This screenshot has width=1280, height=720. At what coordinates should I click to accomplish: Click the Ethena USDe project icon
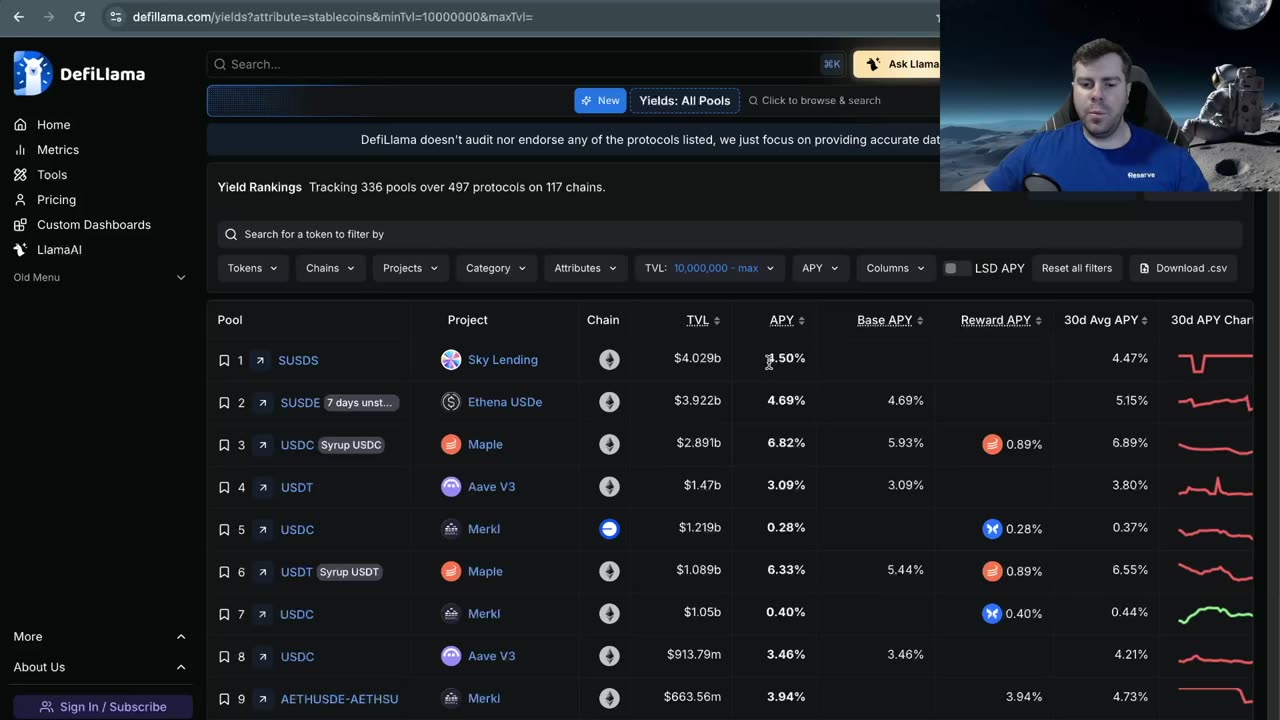[451, 402]
